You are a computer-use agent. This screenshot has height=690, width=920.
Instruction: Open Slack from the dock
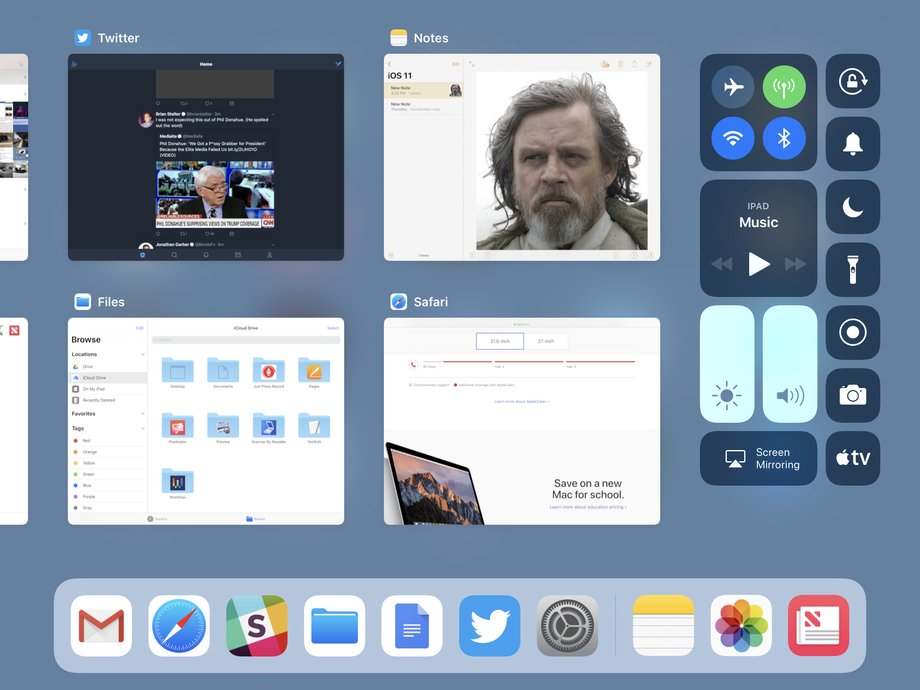256,625
